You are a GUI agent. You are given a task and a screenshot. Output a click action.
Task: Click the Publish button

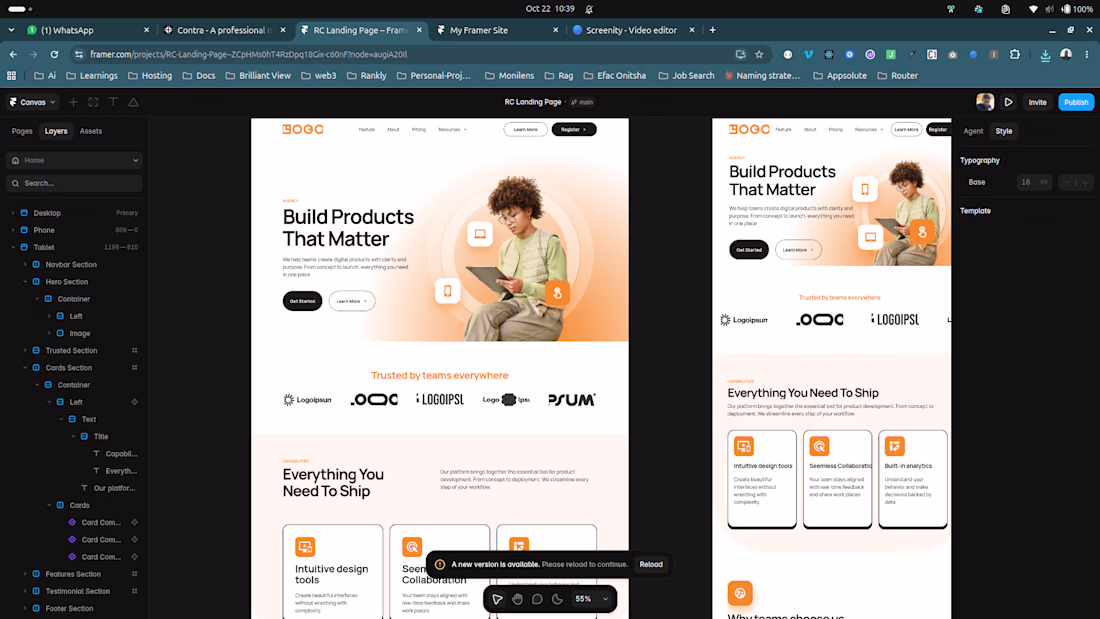click(1075, 102)
